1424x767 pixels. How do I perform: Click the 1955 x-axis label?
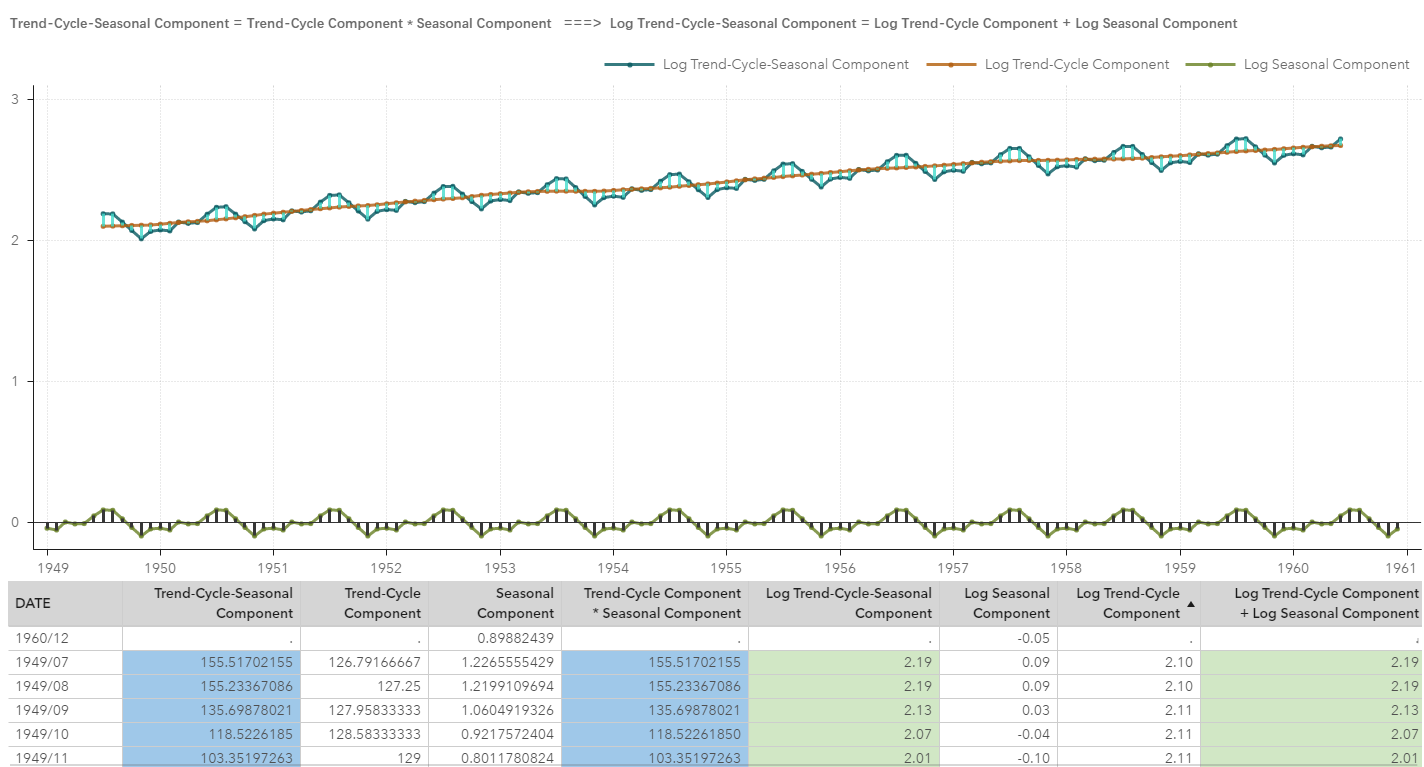click(x=726, y=569)
